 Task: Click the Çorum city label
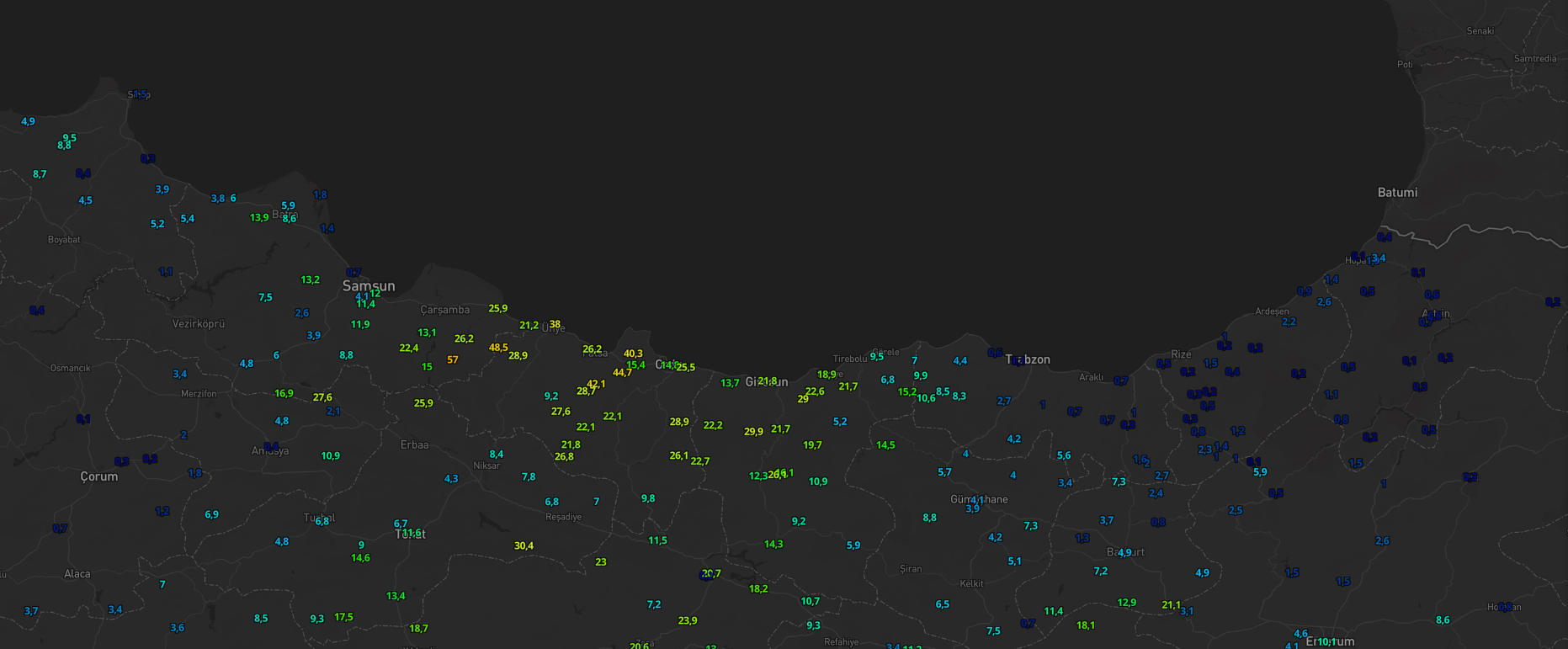(99, 476)
